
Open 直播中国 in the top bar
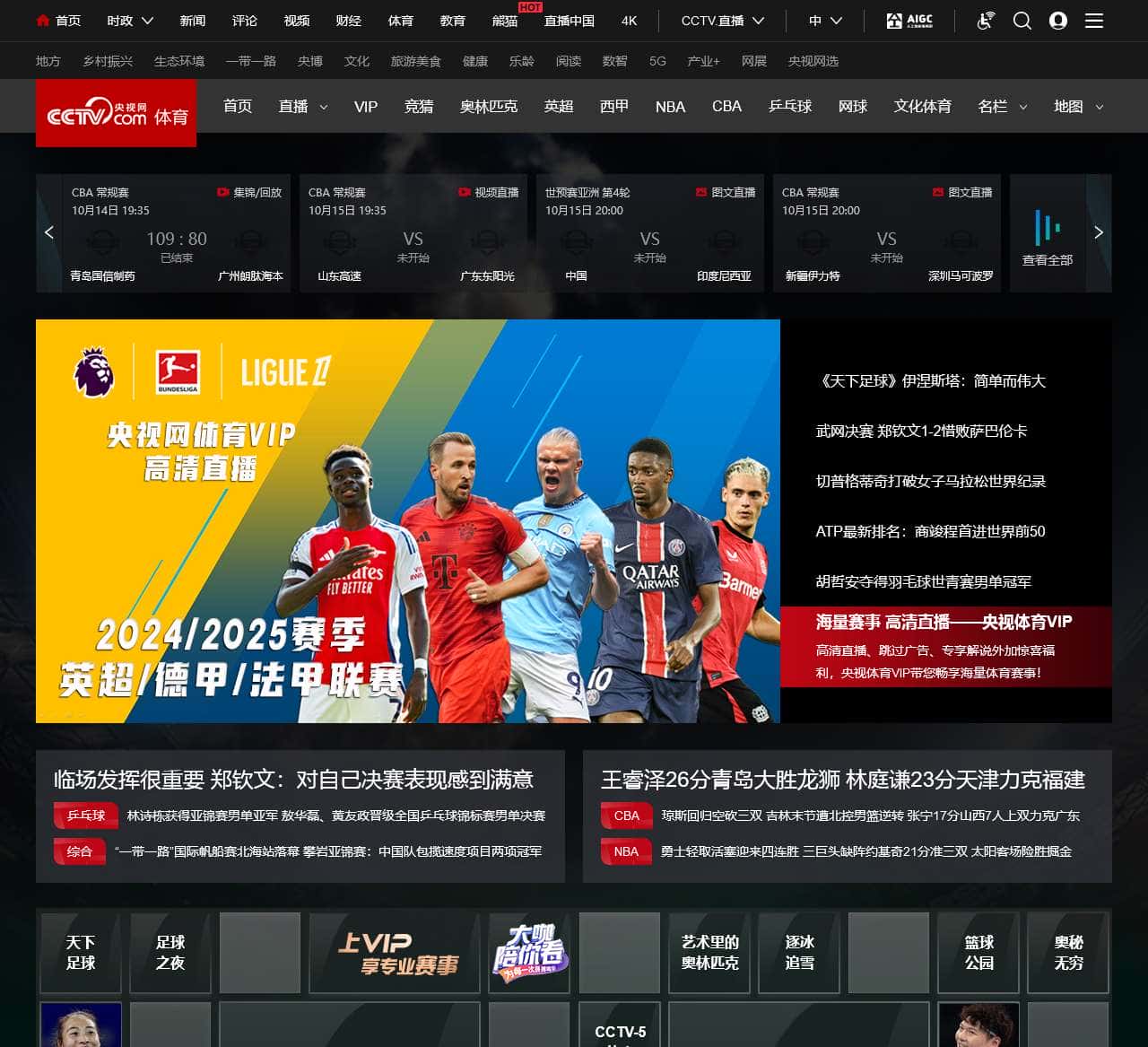tap(570, 21)
